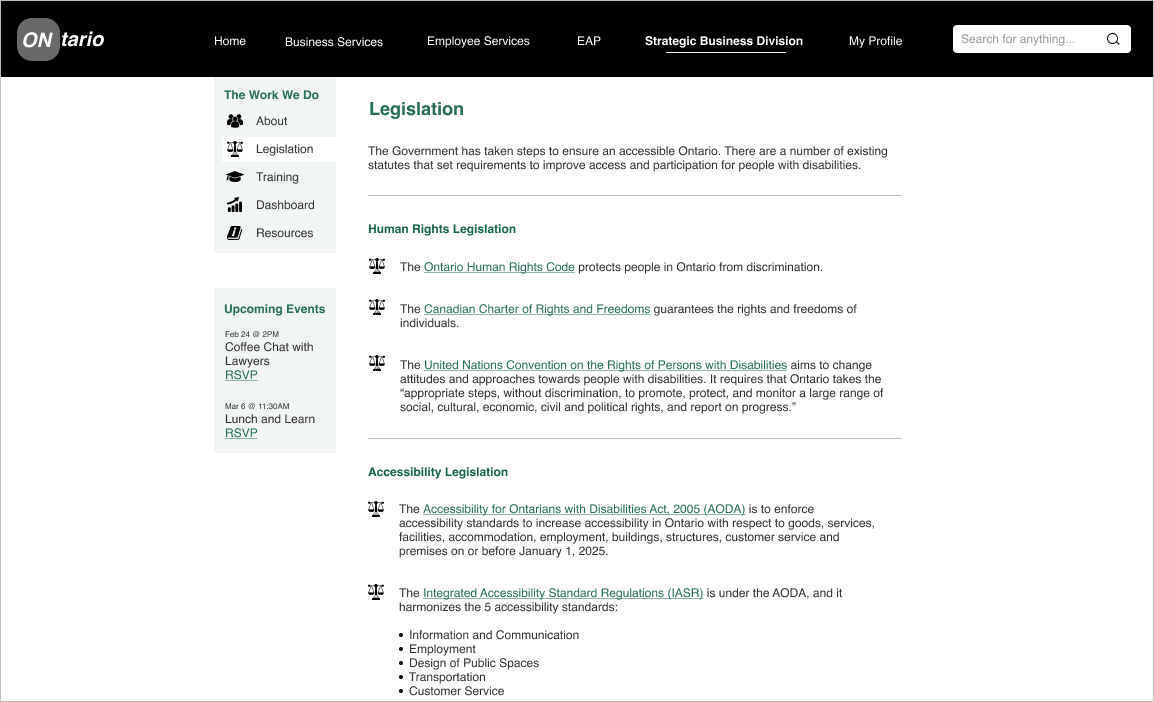Click the magnifier search icon

click(1113, 39)
